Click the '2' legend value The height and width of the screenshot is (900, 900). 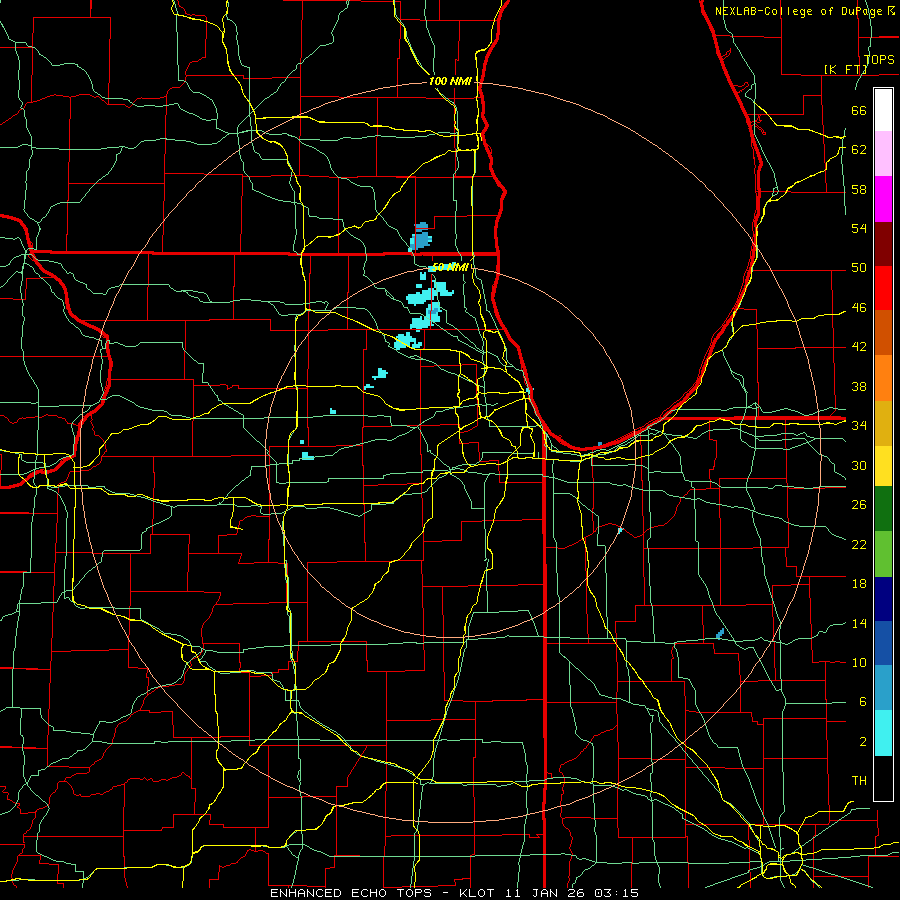point(863,742)
